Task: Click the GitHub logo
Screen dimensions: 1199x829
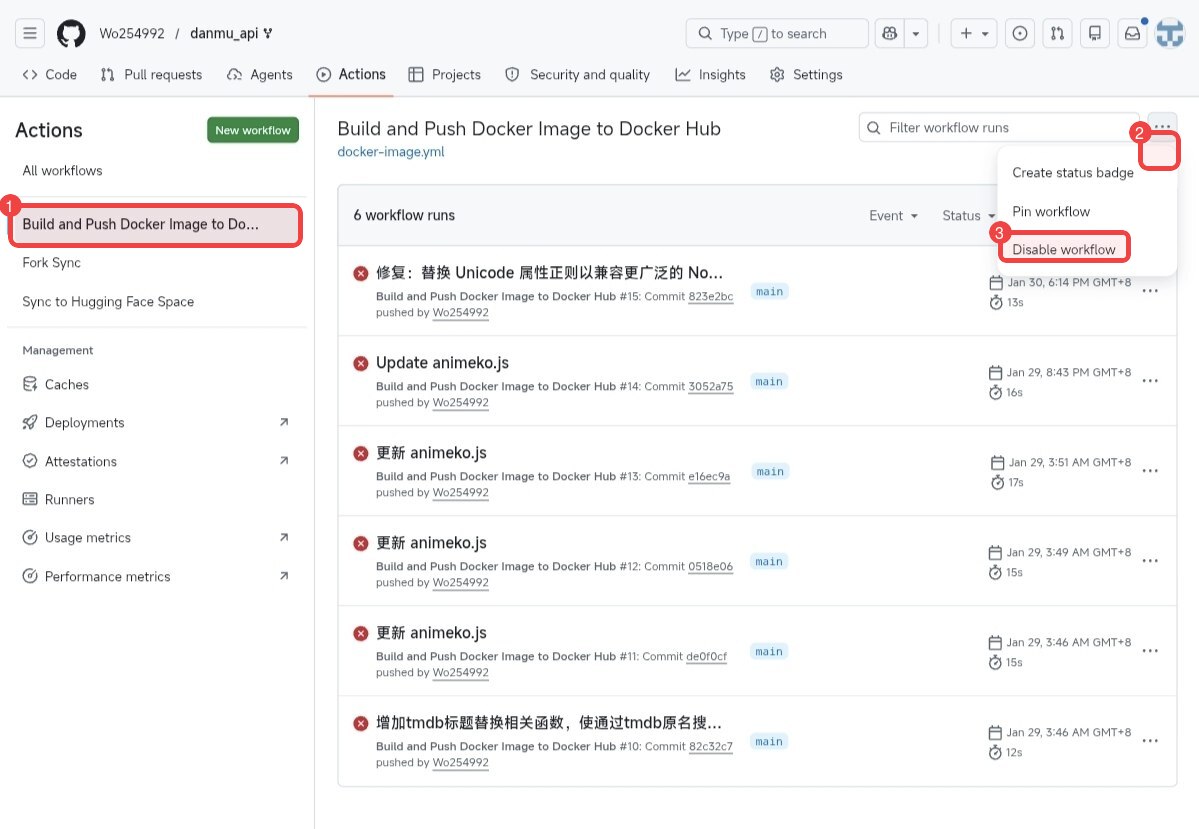Action: 71,33
